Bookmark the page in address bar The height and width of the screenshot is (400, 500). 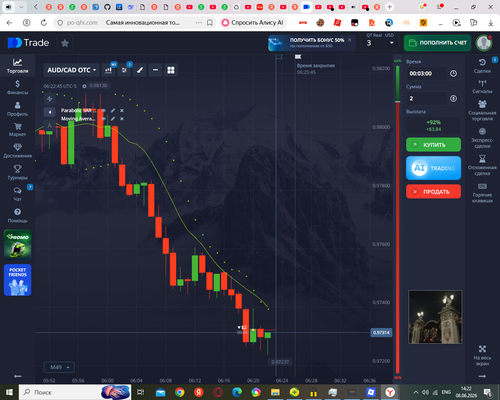pos(210,22)
